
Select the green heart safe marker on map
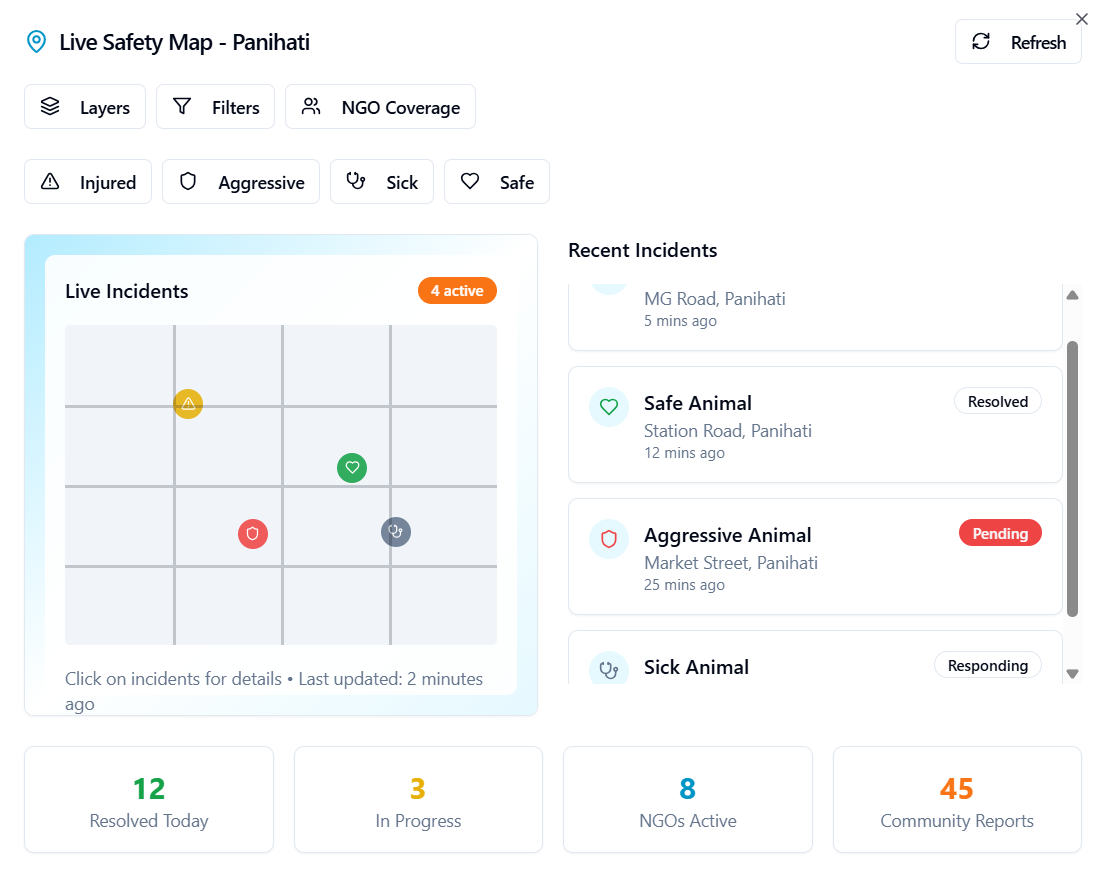[352, 467]
